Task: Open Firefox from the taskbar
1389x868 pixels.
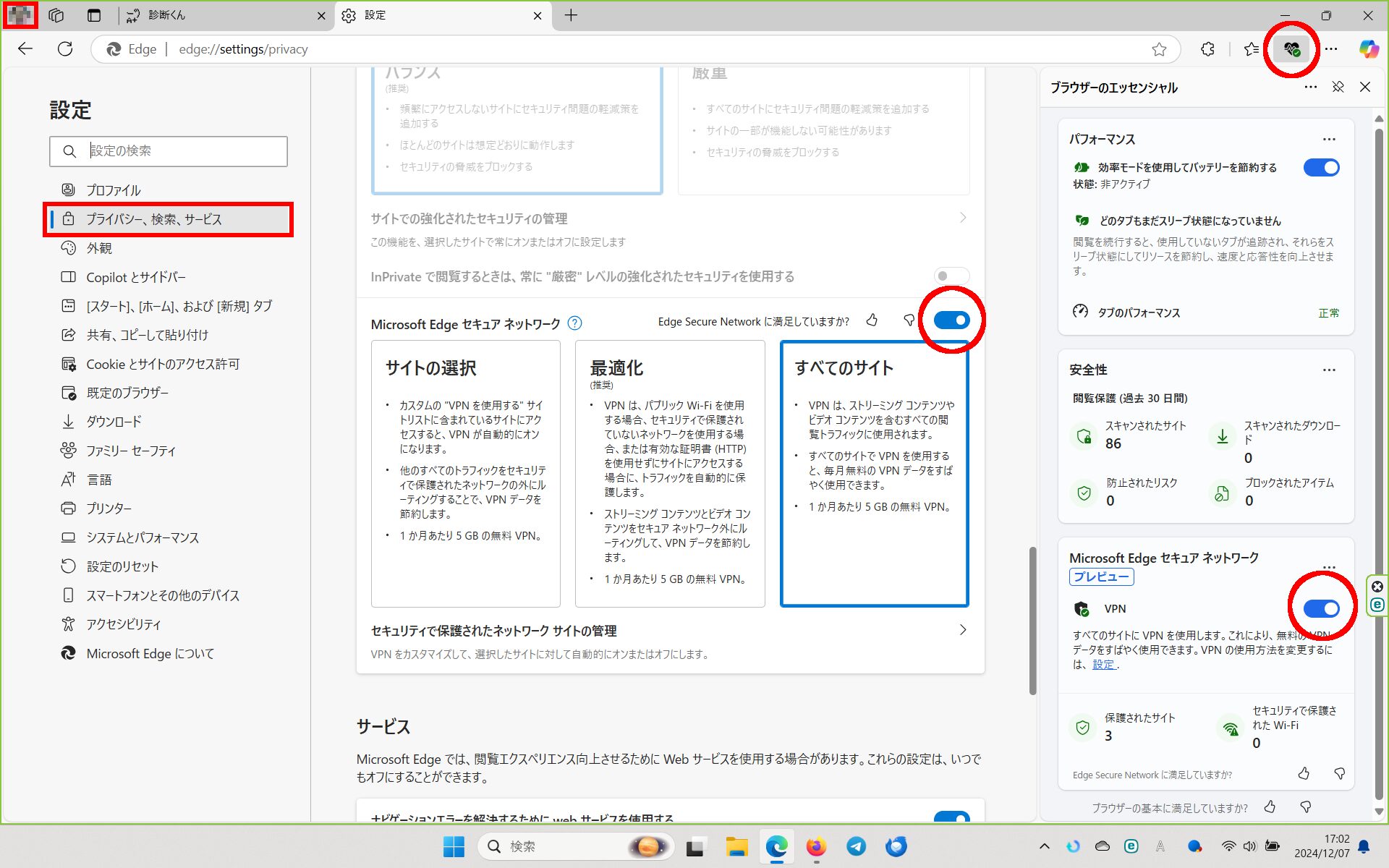Action: pos(816,846)
